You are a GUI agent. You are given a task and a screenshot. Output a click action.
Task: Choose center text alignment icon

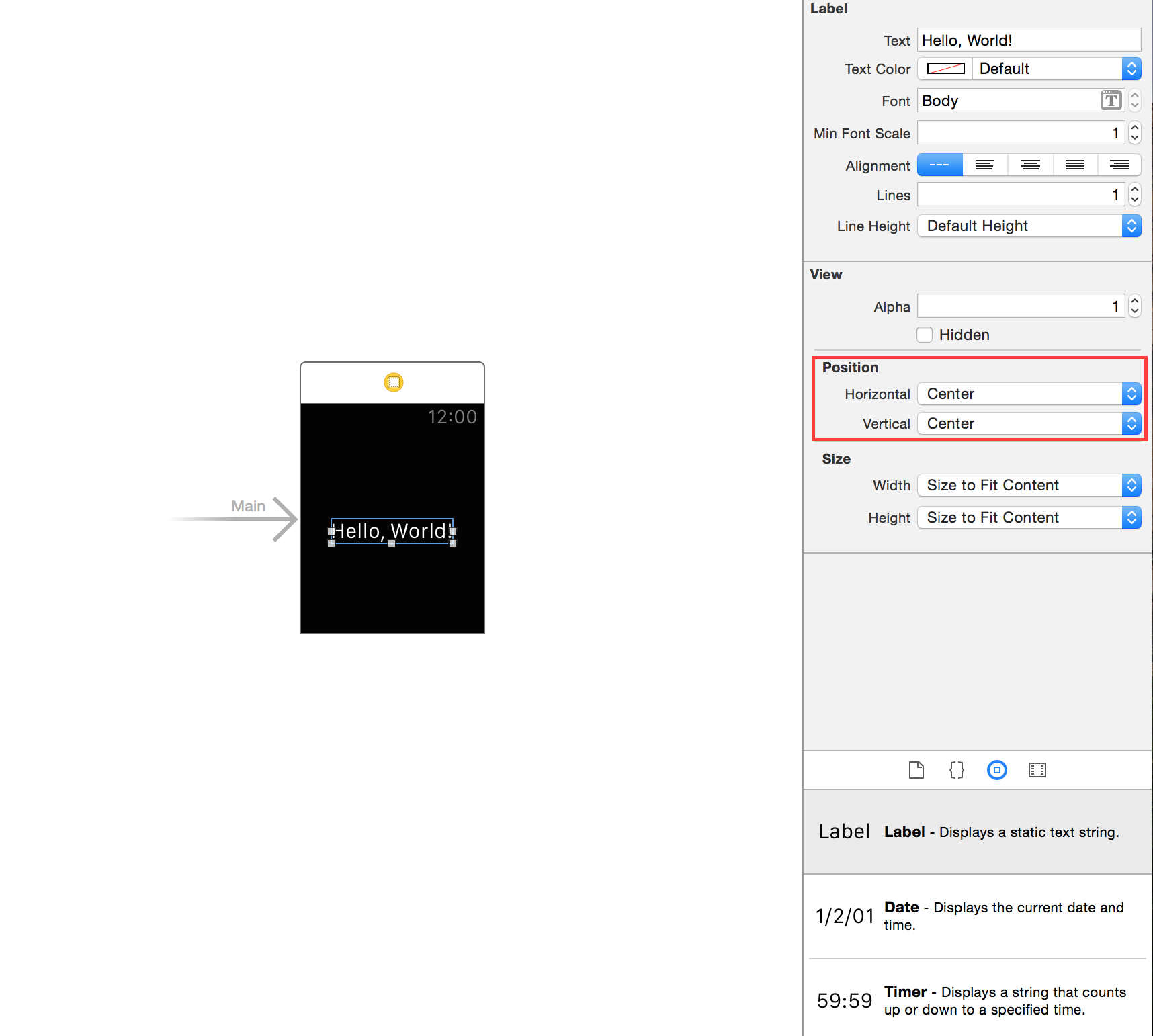point(1031,165)
